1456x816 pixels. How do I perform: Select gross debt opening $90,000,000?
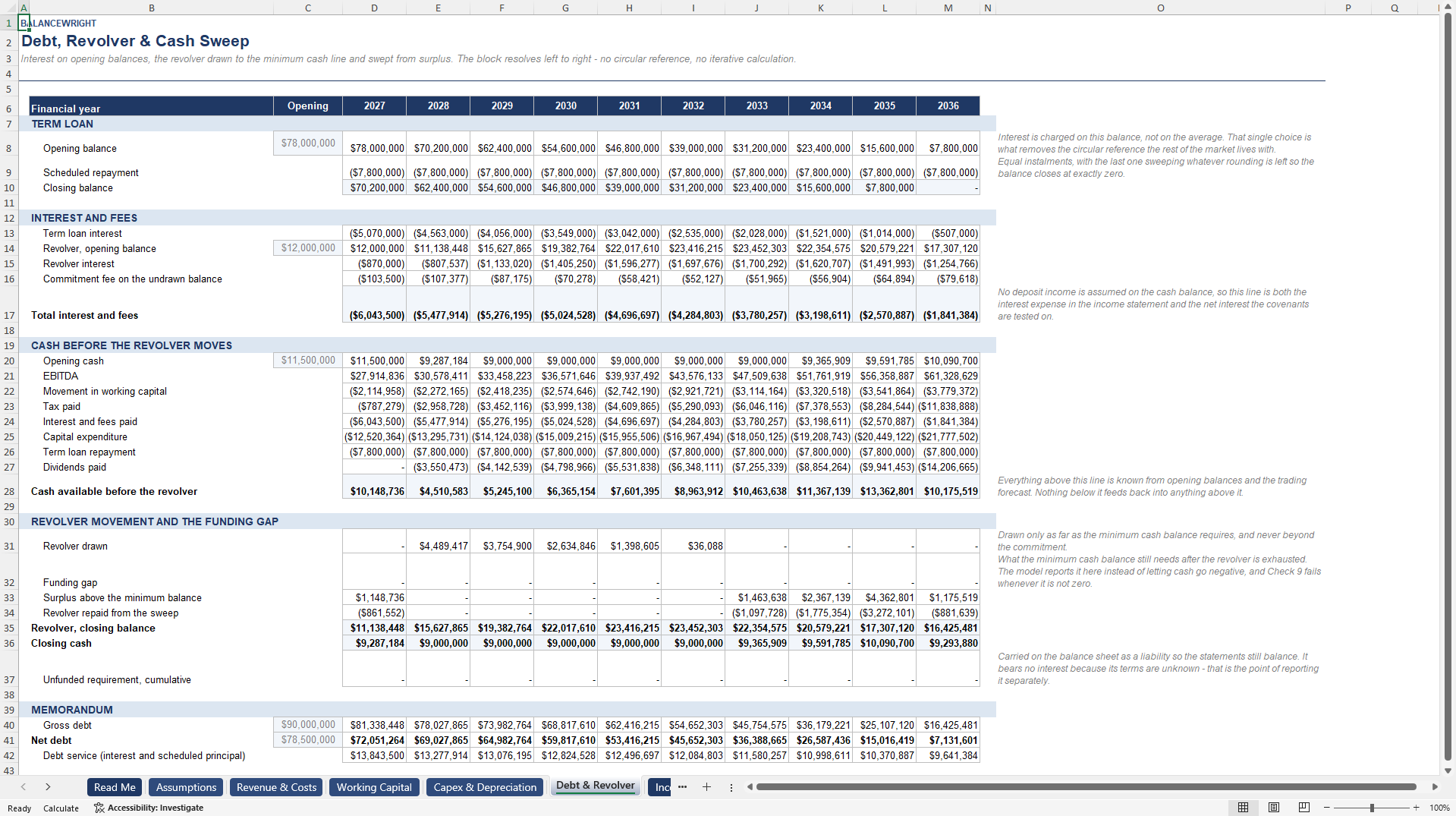(307, 725)
